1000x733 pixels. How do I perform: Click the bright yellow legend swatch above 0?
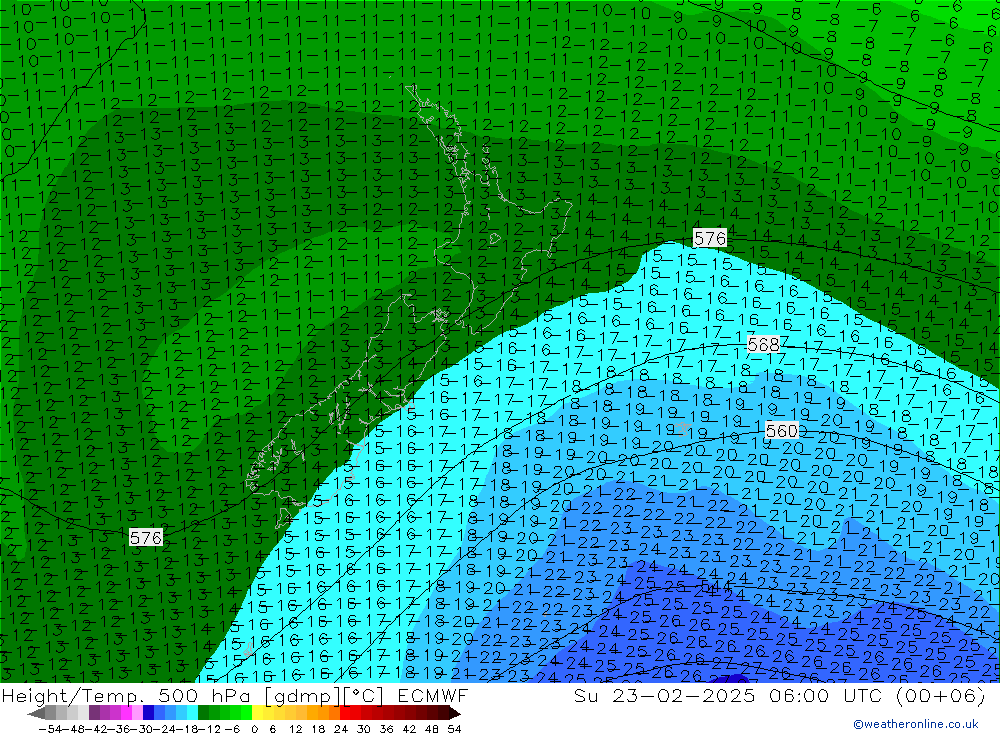point(258,713)
